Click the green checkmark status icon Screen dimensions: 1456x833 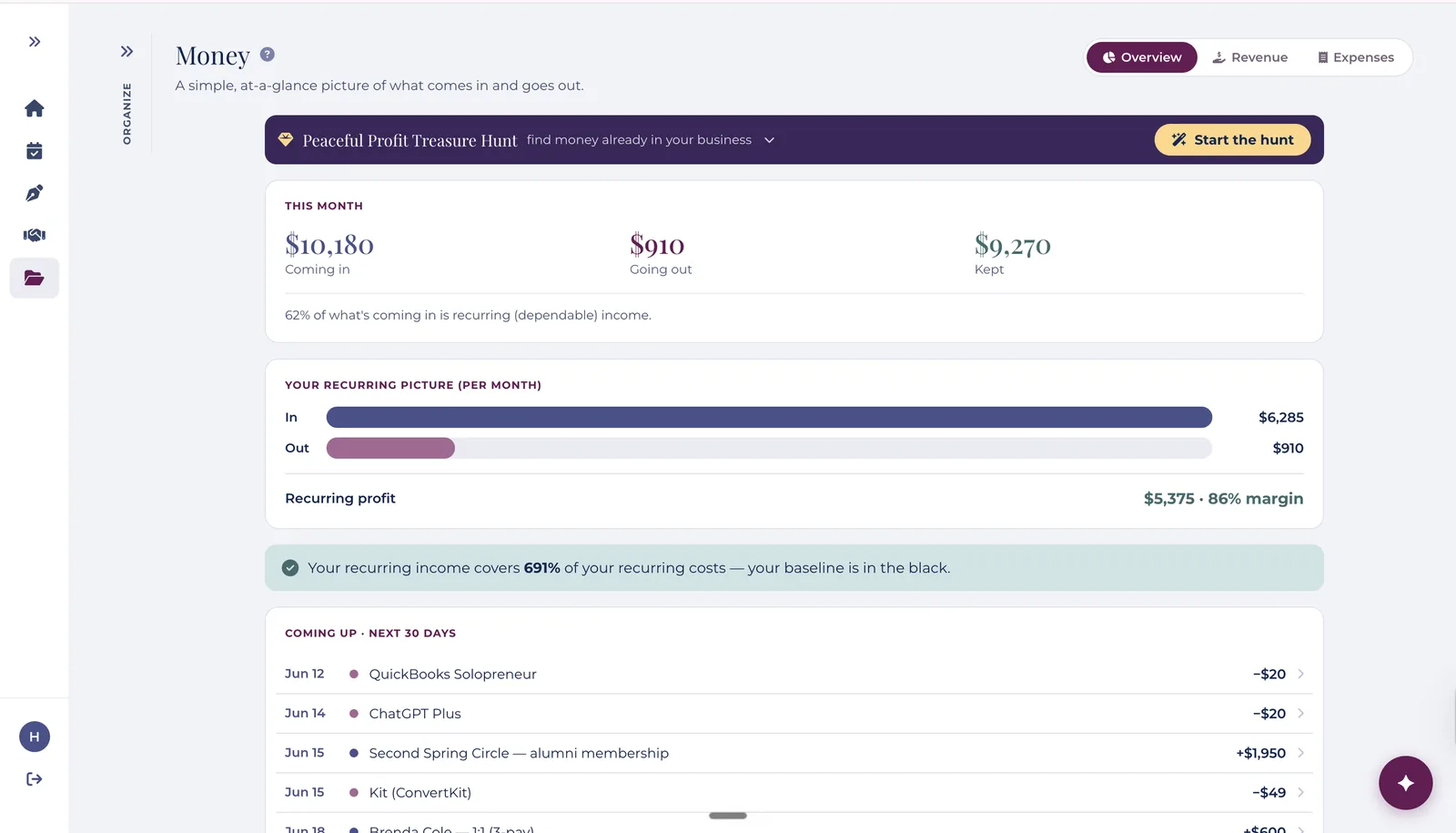click(x=290, y=568)
